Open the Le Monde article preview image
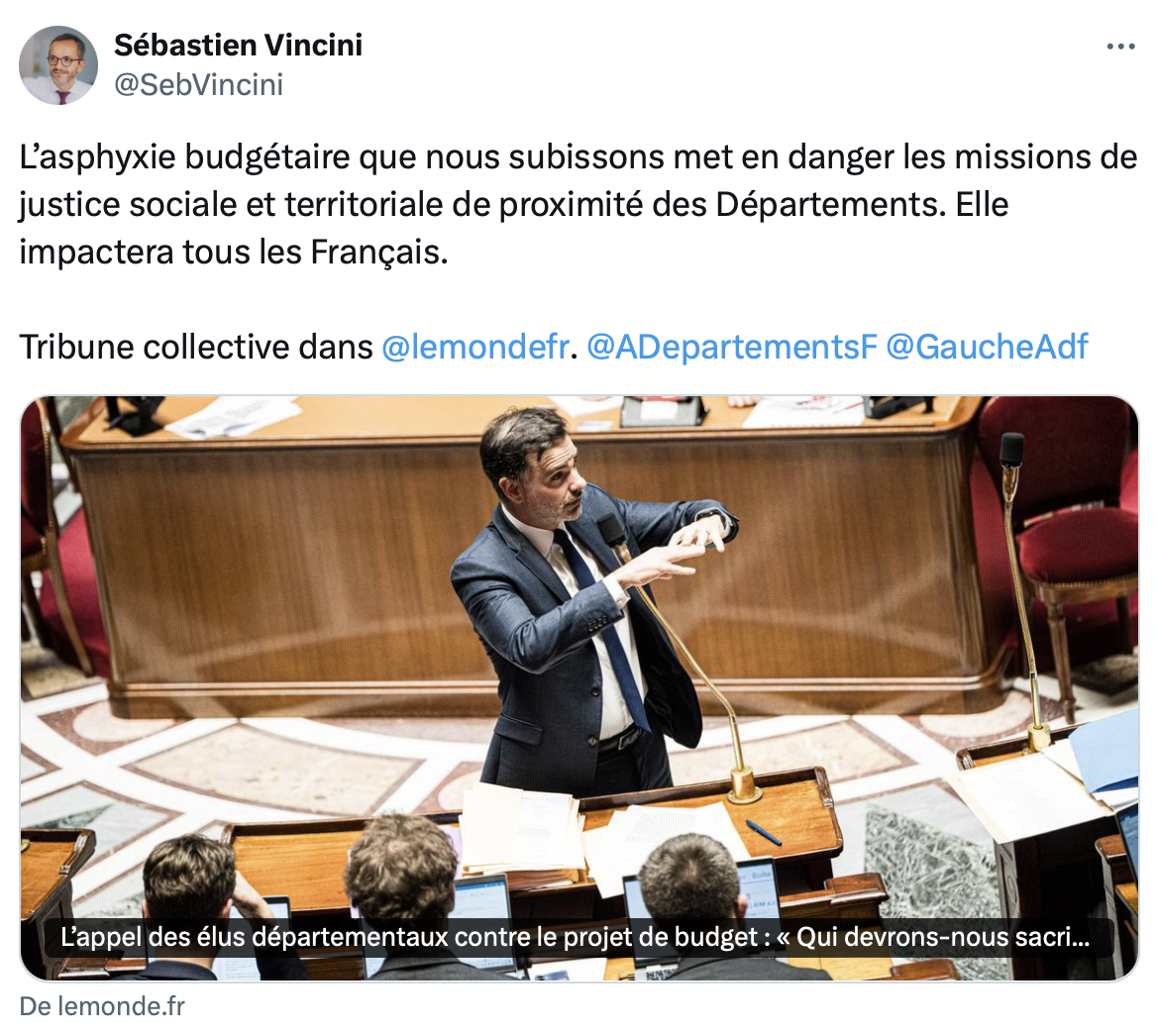The width and height of the screenshot is (1159, 1036). coord(579,688)
